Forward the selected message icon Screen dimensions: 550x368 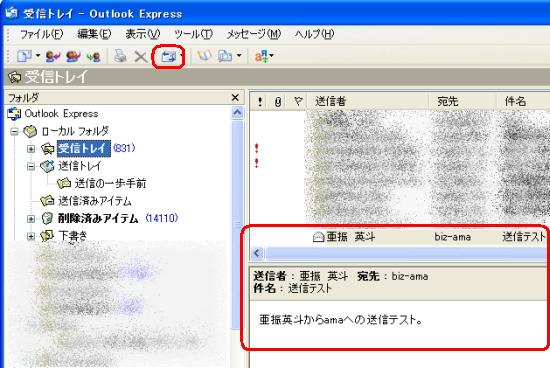click(x=93, y=56)
